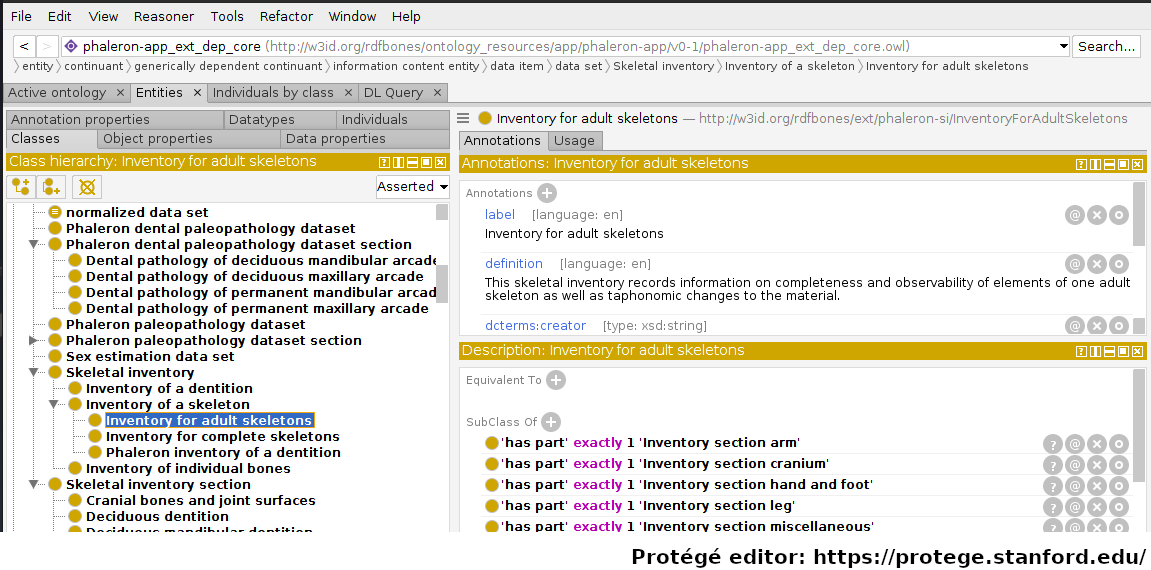Open the Annotation properties tab
The height and width of the screenshot is (570, 1151).
pos(115,120)
